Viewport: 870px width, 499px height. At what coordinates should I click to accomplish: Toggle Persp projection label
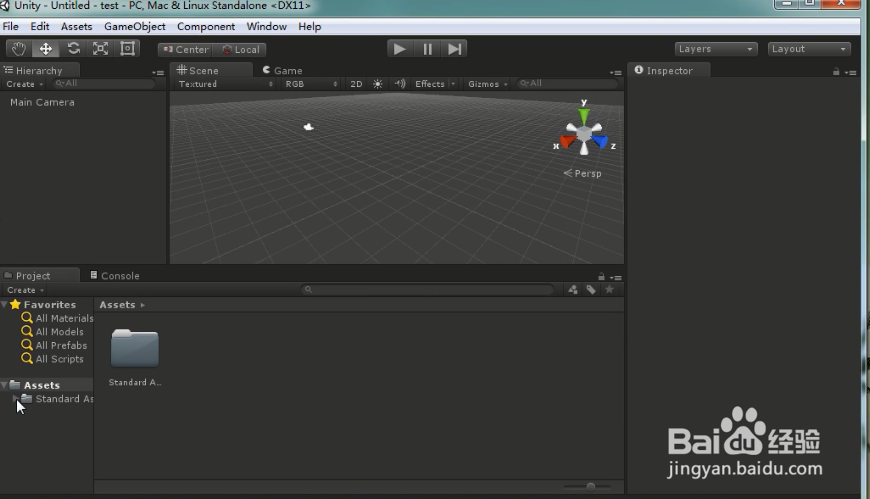(583, 173)
